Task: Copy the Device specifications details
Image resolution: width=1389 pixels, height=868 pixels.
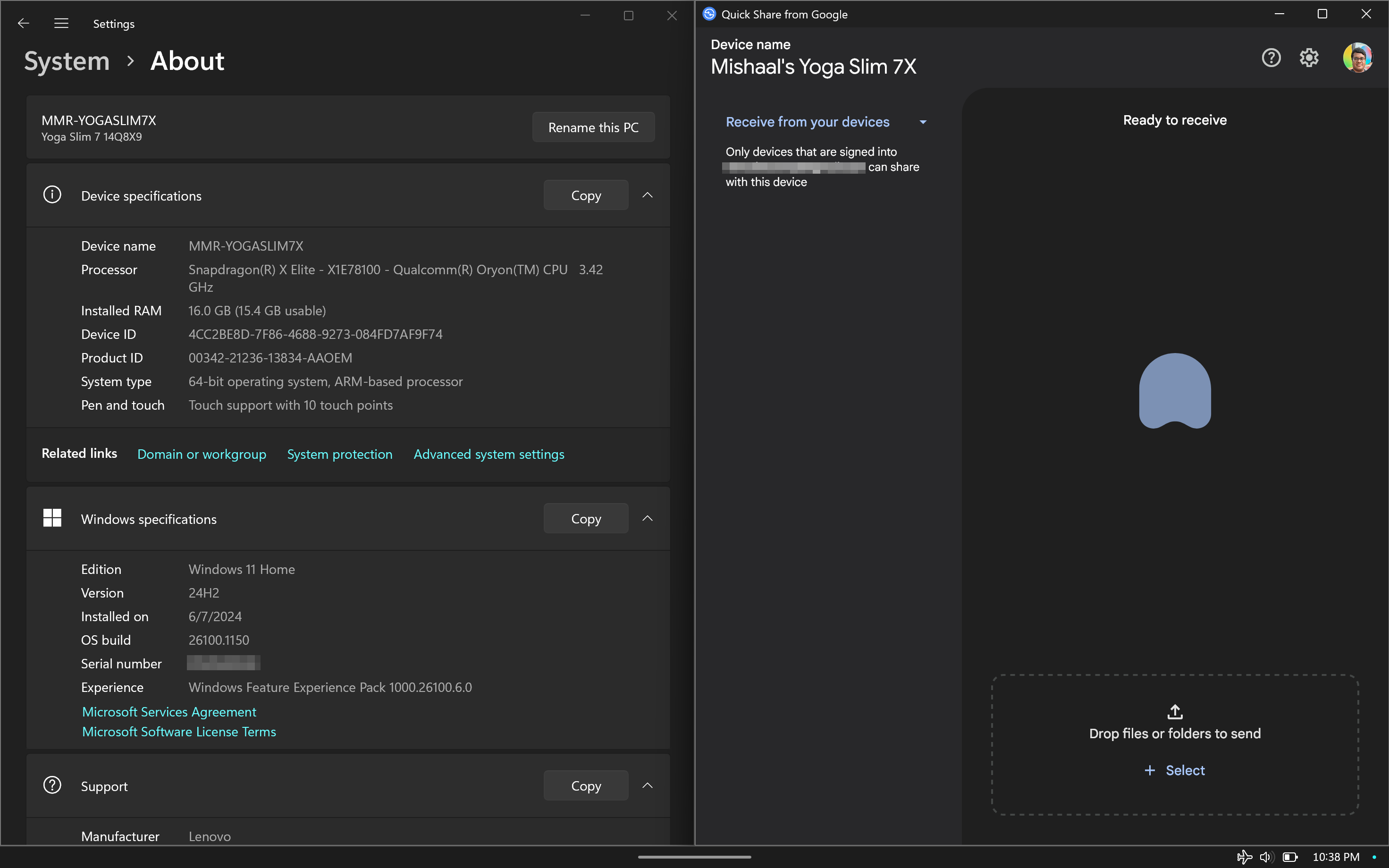Action: (x=586, y=195)
